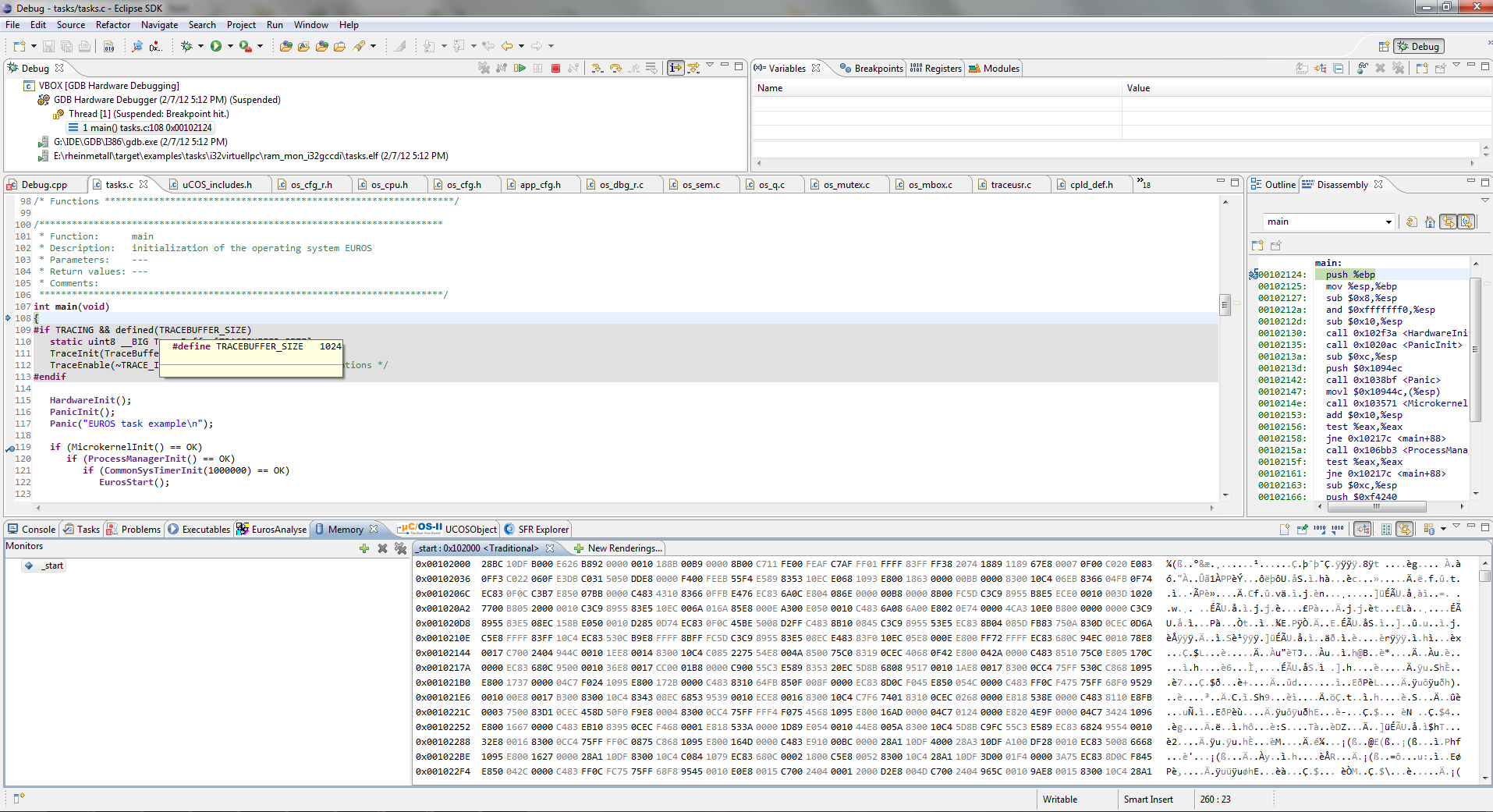Click Collapse All in Variables view
1493x812 pixels.
click(x=1339, y=69)
